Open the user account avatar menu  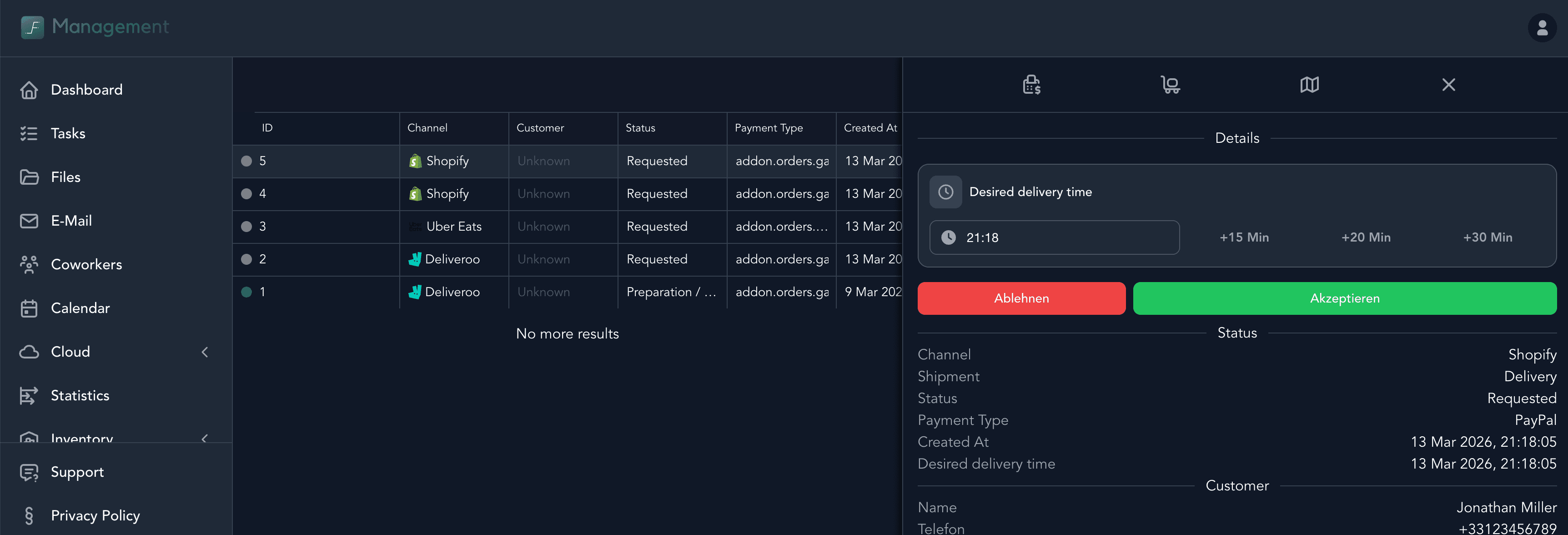point(1542,28)
